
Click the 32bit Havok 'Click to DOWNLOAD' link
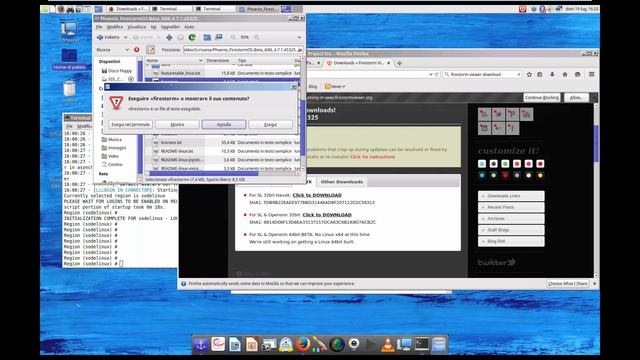pyautogui.click(x=317, y=196)
